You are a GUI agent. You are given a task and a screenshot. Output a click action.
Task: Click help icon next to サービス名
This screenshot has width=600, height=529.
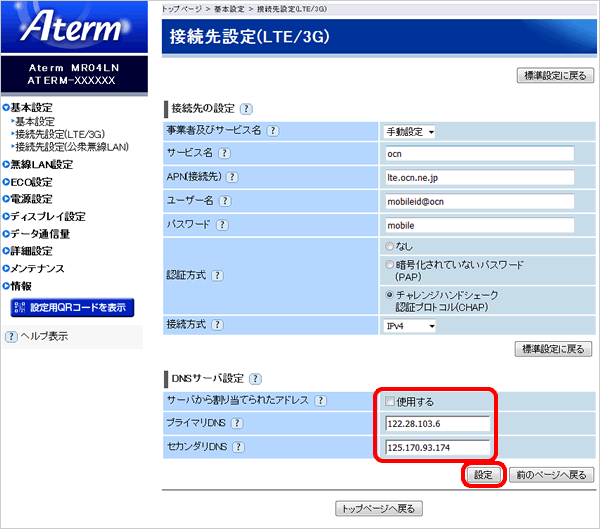[224, 154]
